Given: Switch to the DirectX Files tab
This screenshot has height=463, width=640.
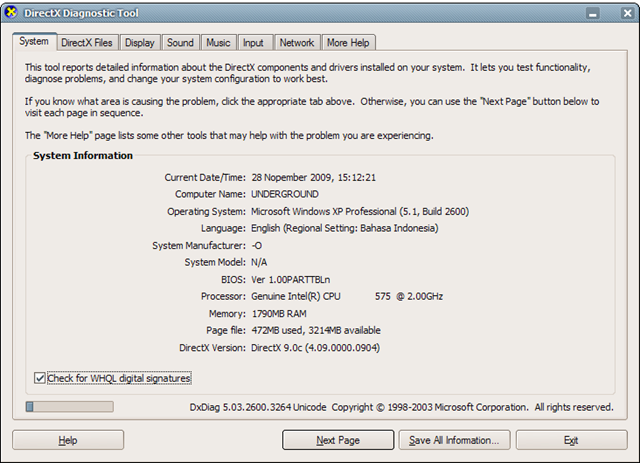Looking at the screenshot, I should click(x=87, y=43).
